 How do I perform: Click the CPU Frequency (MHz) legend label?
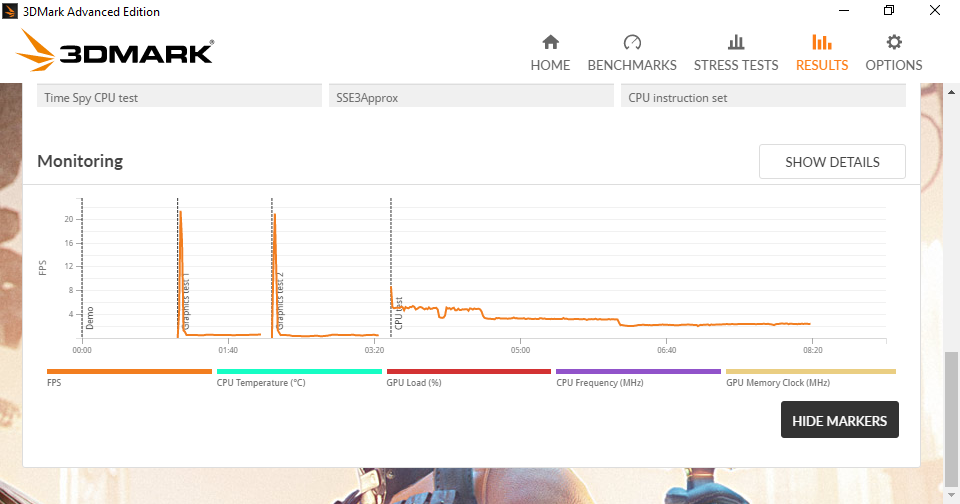(x=599, y=383)
